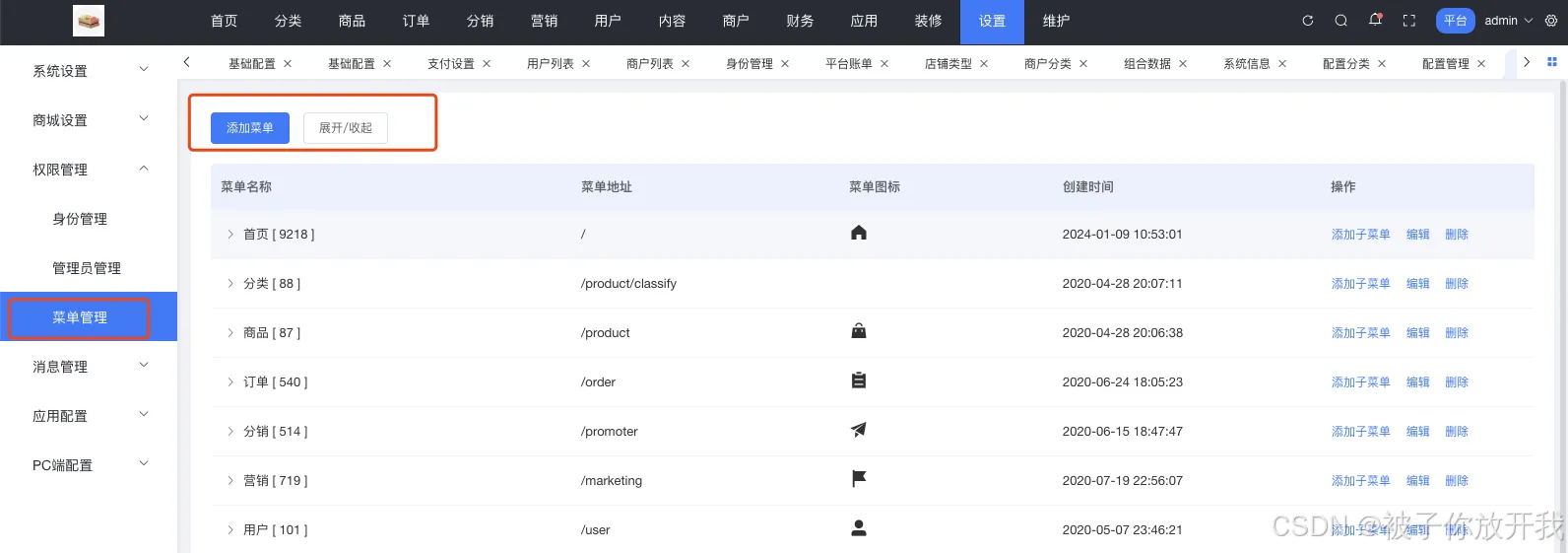The image size is (1568, 553).
Task: Open the 订单 top menu
Action: [416, 21]
